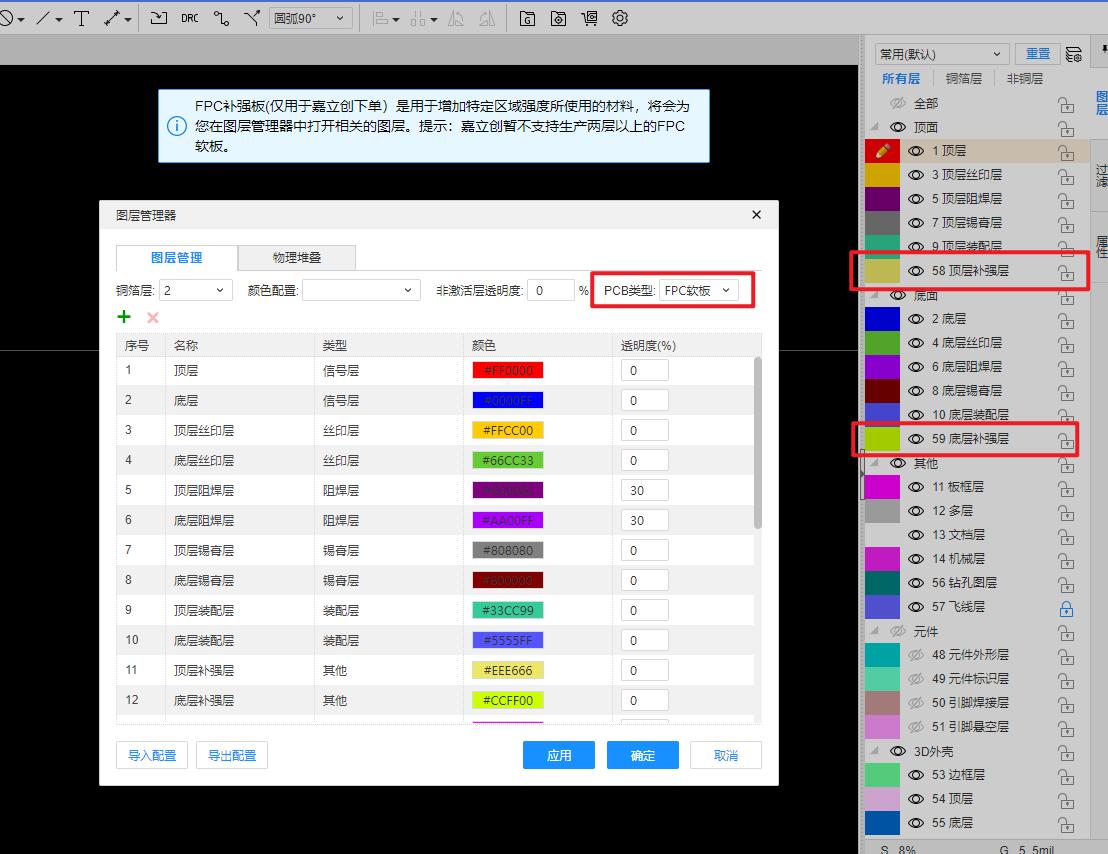Click the 导入配置 button
This screenshot has width=1108, height=854.
point(152,755)
